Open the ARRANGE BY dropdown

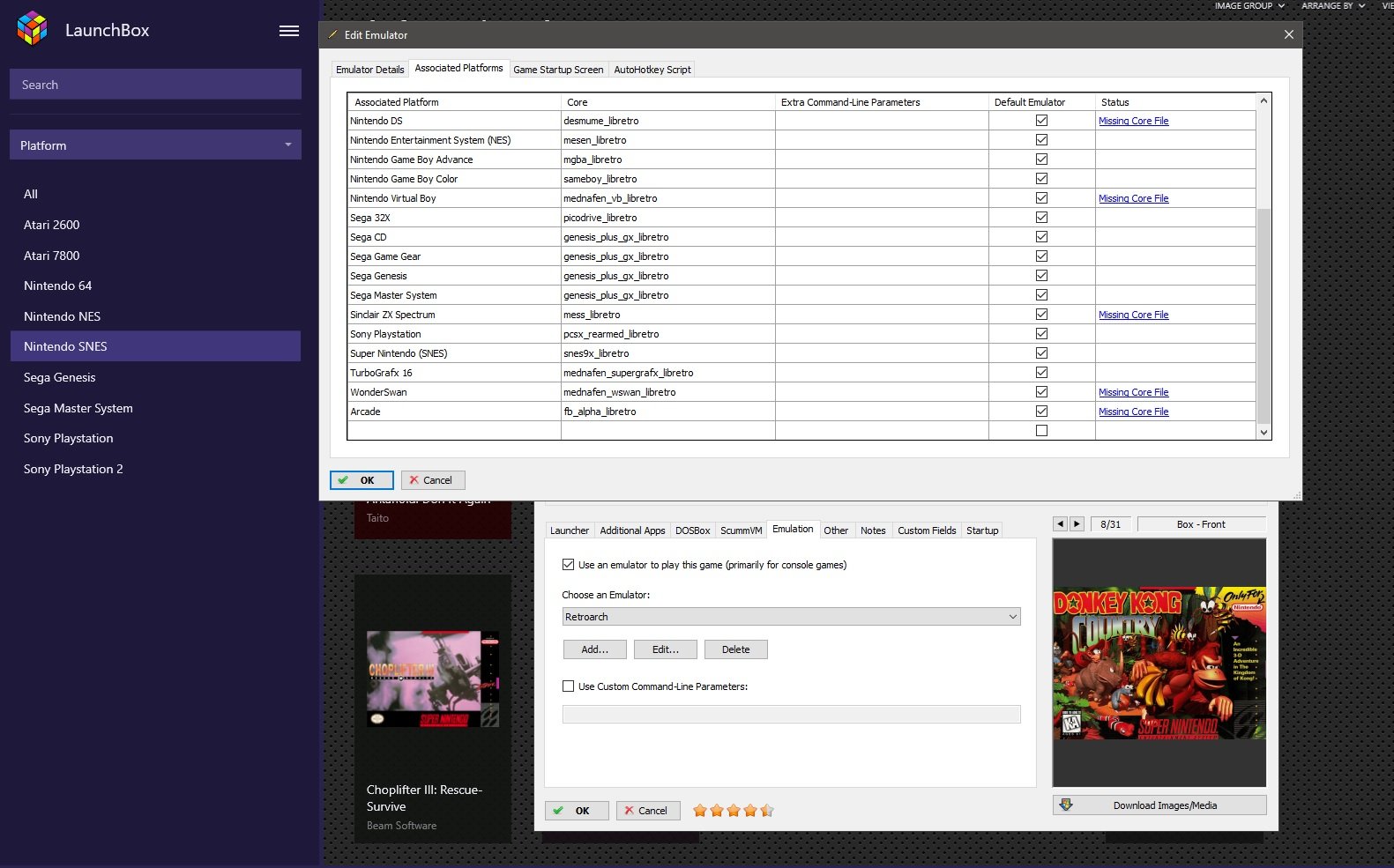[x=1333, y=6]
